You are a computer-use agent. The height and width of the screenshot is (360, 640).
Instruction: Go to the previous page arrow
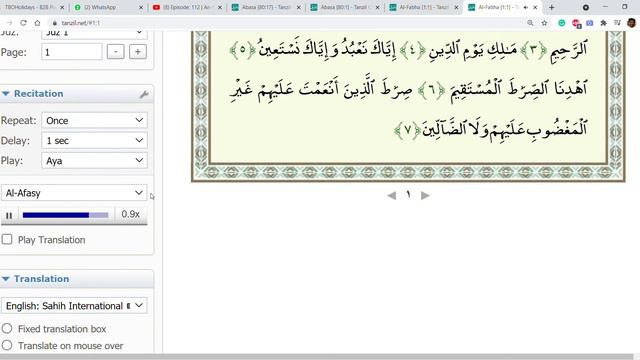(392, 196)
